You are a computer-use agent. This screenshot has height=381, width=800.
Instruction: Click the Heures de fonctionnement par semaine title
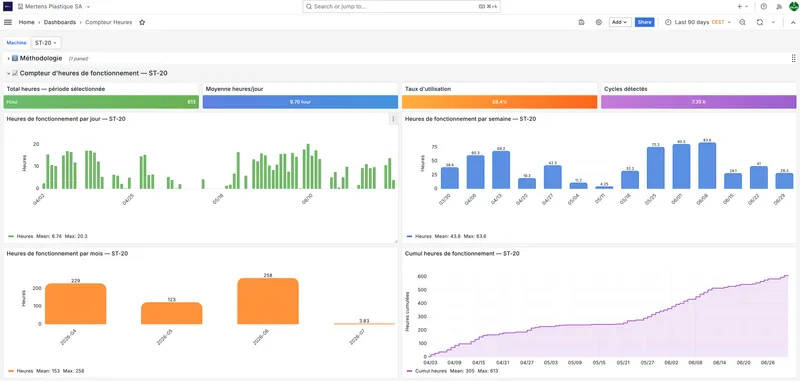(x=470, y=119)
